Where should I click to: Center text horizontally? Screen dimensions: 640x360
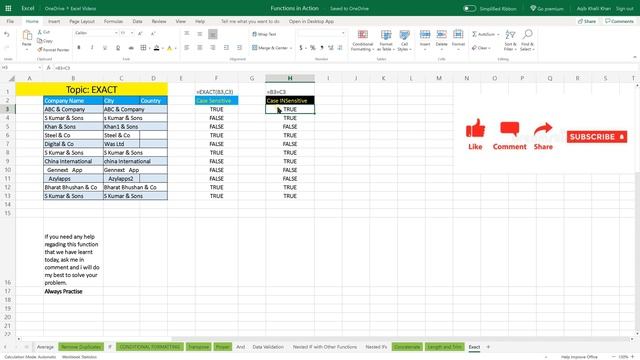point(200,48)
